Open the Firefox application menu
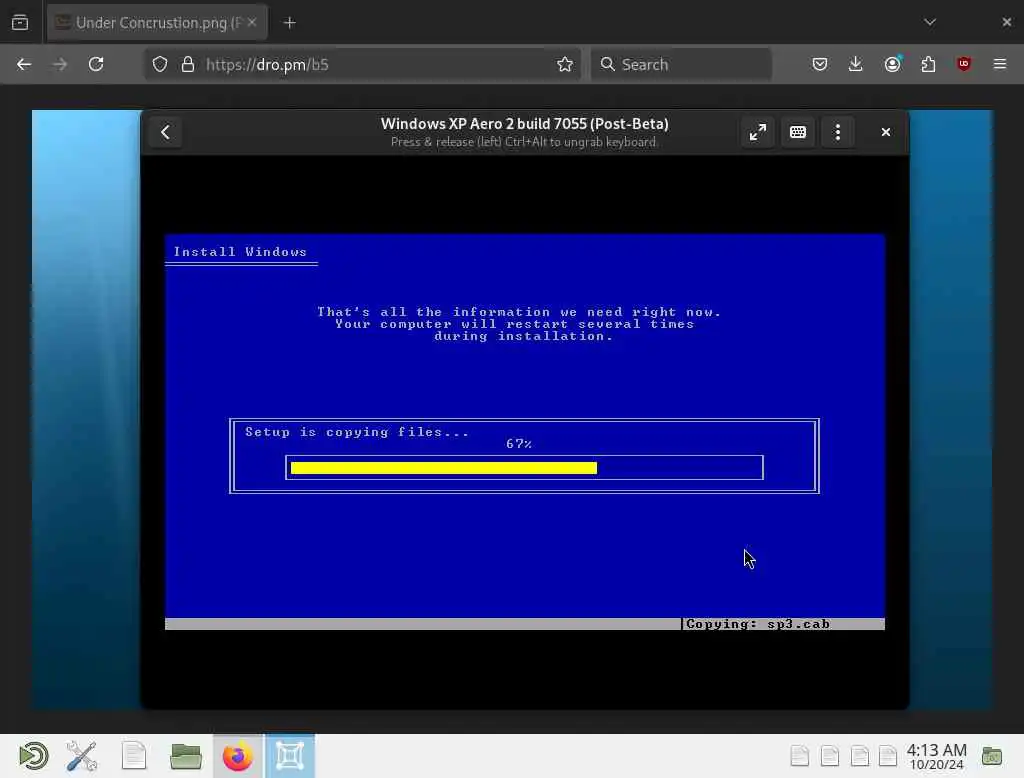This screenshot has width=1024, height=778. pos(1000,64)
